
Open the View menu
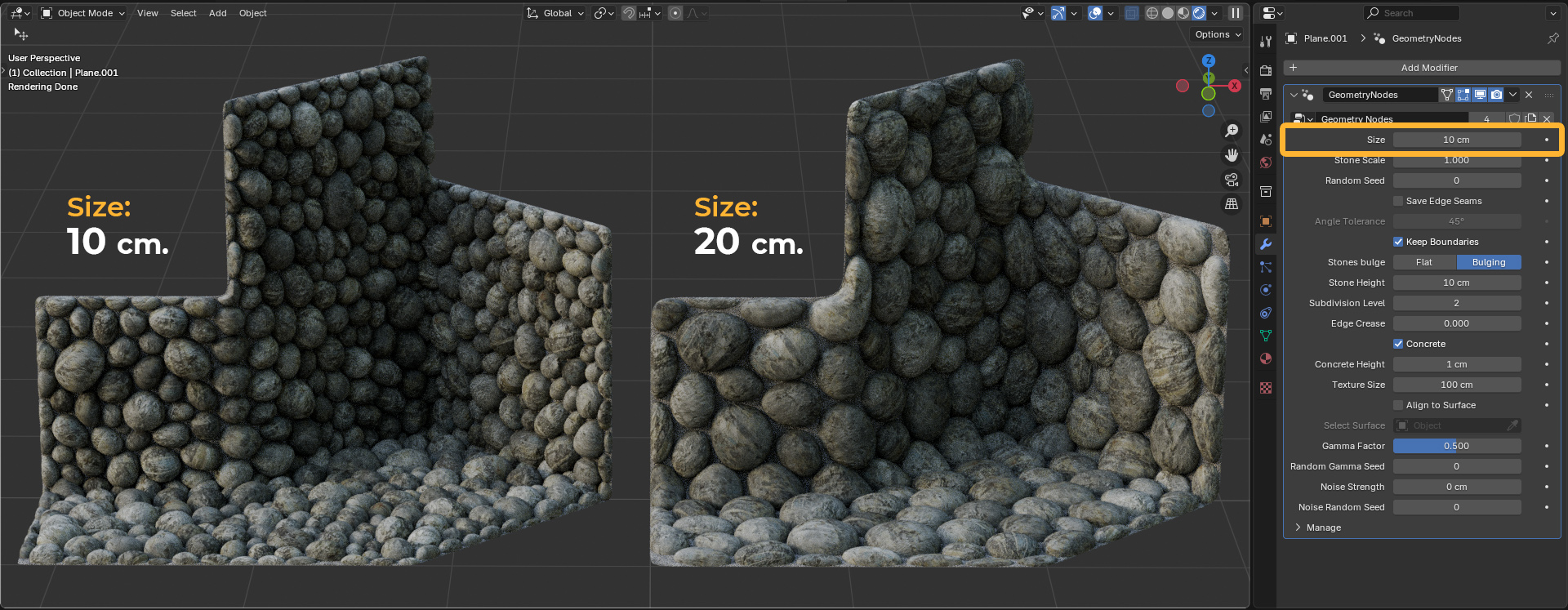coord(148,13)
